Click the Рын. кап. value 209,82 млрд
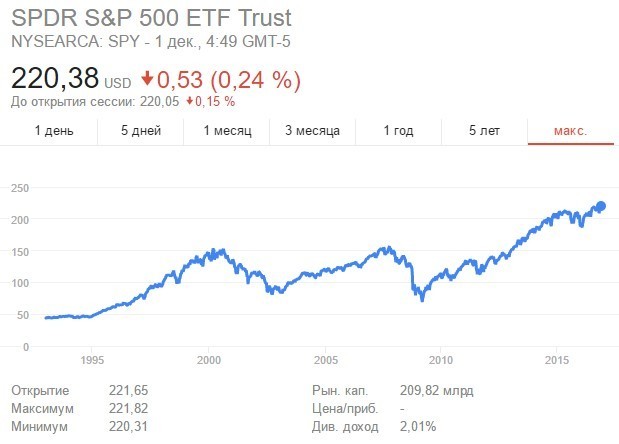Viewport: 619px width, 444px height. (434, 390)
